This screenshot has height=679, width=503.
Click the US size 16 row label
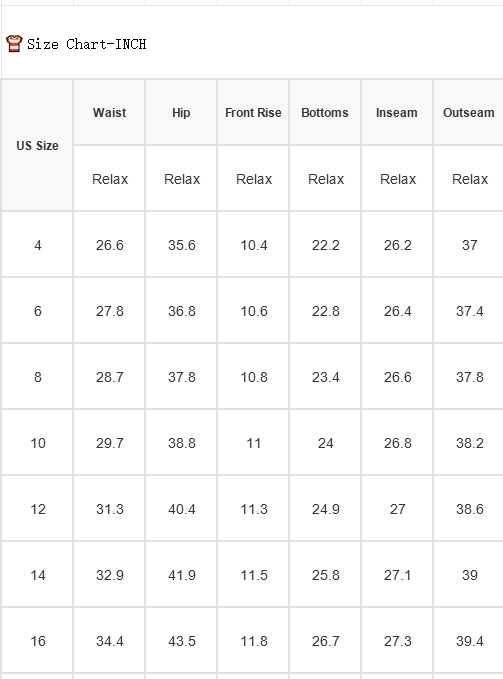coord(38,641)
